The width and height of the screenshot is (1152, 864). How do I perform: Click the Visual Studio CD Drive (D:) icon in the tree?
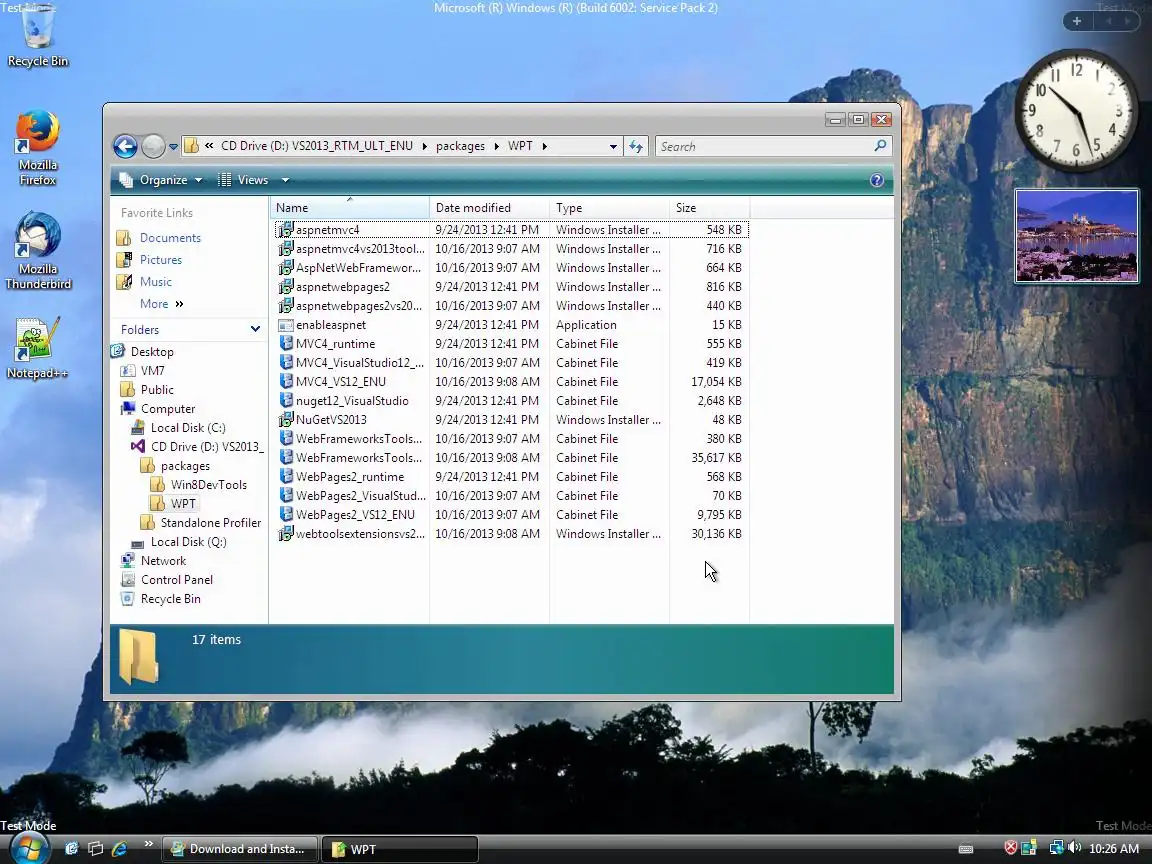pyautogui.click(x=137, y=446)
